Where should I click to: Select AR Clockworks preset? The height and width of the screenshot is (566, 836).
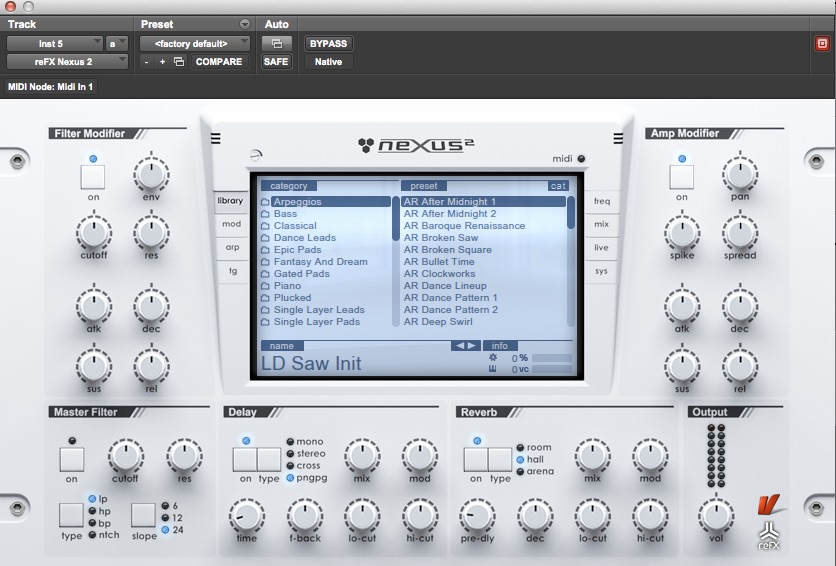click(x=439, y=274)
